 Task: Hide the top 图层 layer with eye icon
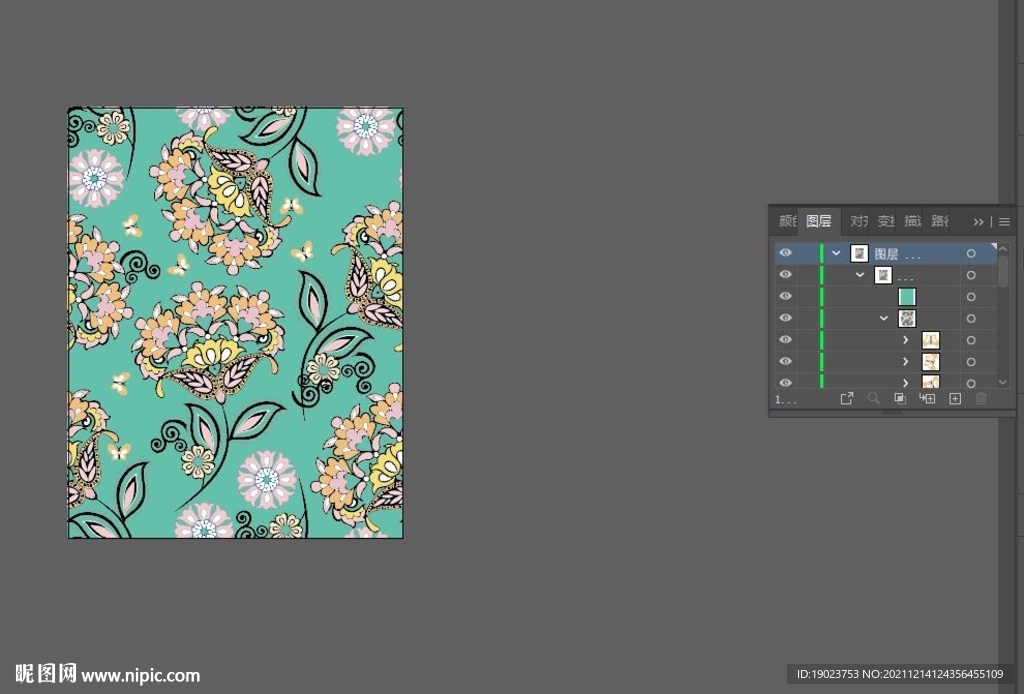786,254
